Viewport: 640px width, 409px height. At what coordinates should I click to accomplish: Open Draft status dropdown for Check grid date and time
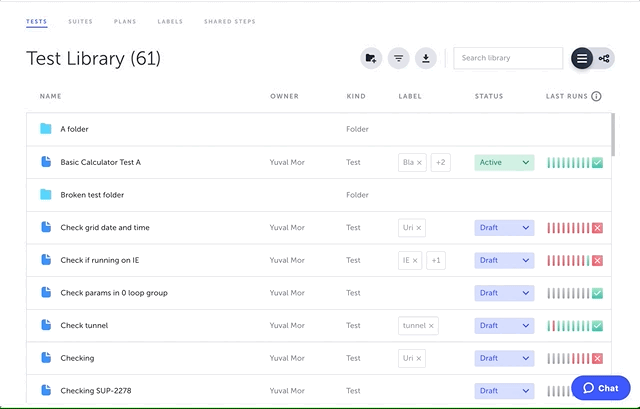point(504,228)
